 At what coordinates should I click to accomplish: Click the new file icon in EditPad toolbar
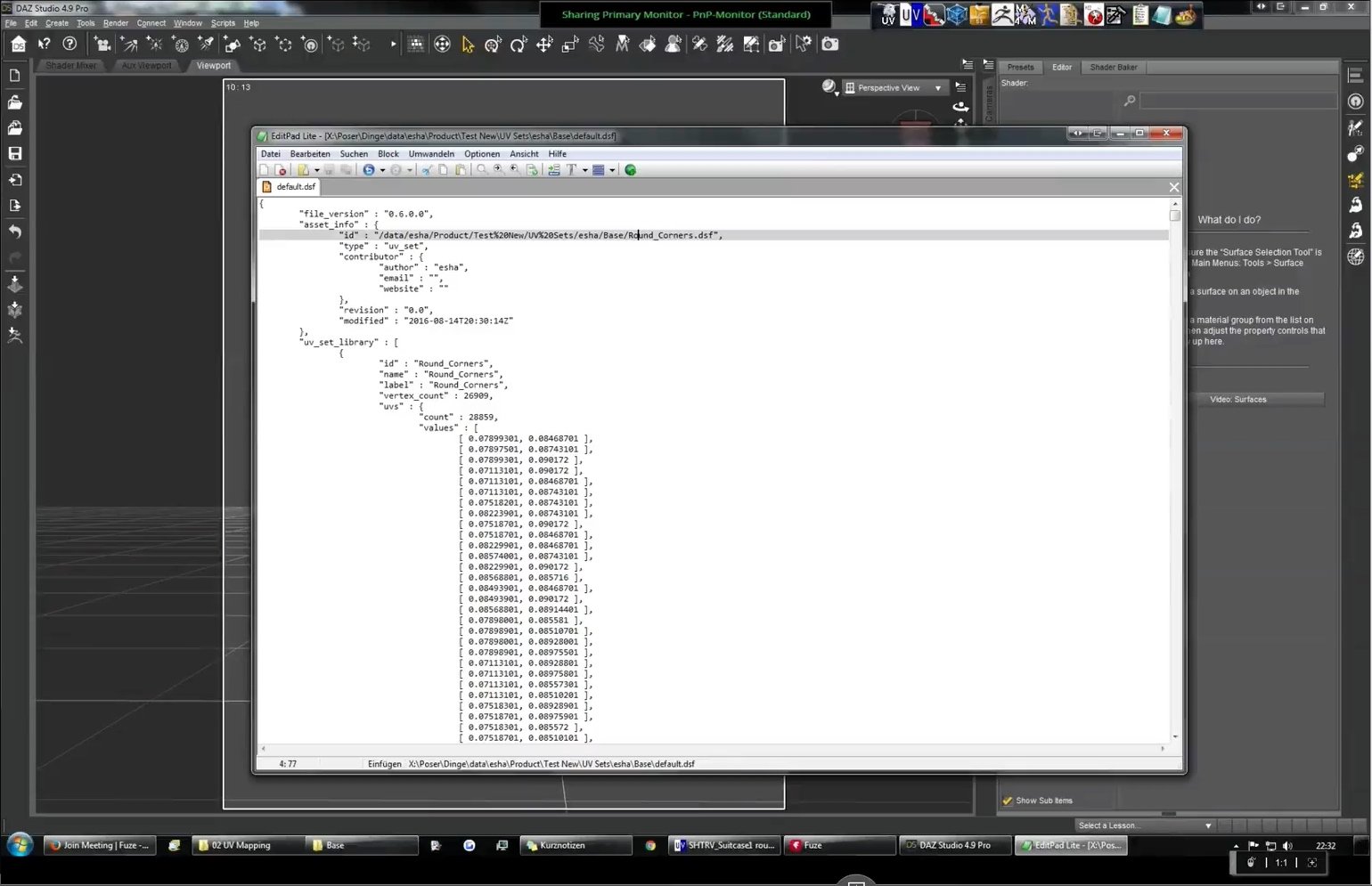[x=265, y=170]
